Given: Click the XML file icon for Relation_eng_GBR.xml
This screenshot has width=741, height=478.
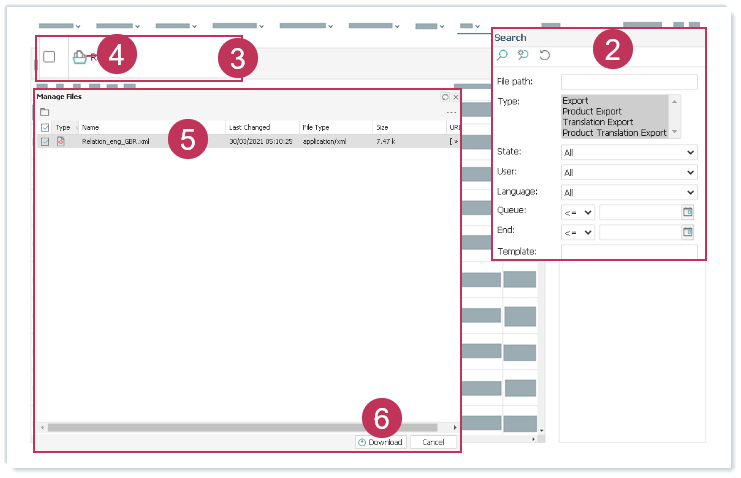Looking at the screenshot, I should pyautogui.click(x=60, y=142).
